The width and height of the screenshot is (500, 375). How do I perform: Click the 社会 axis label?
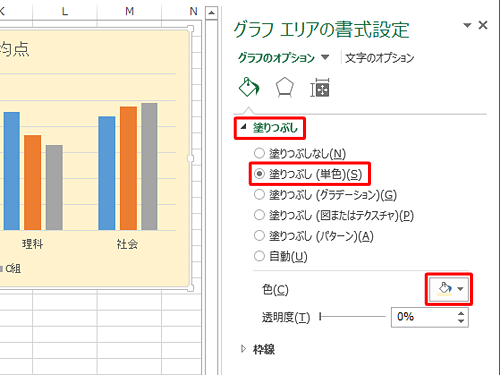[127, 244]
